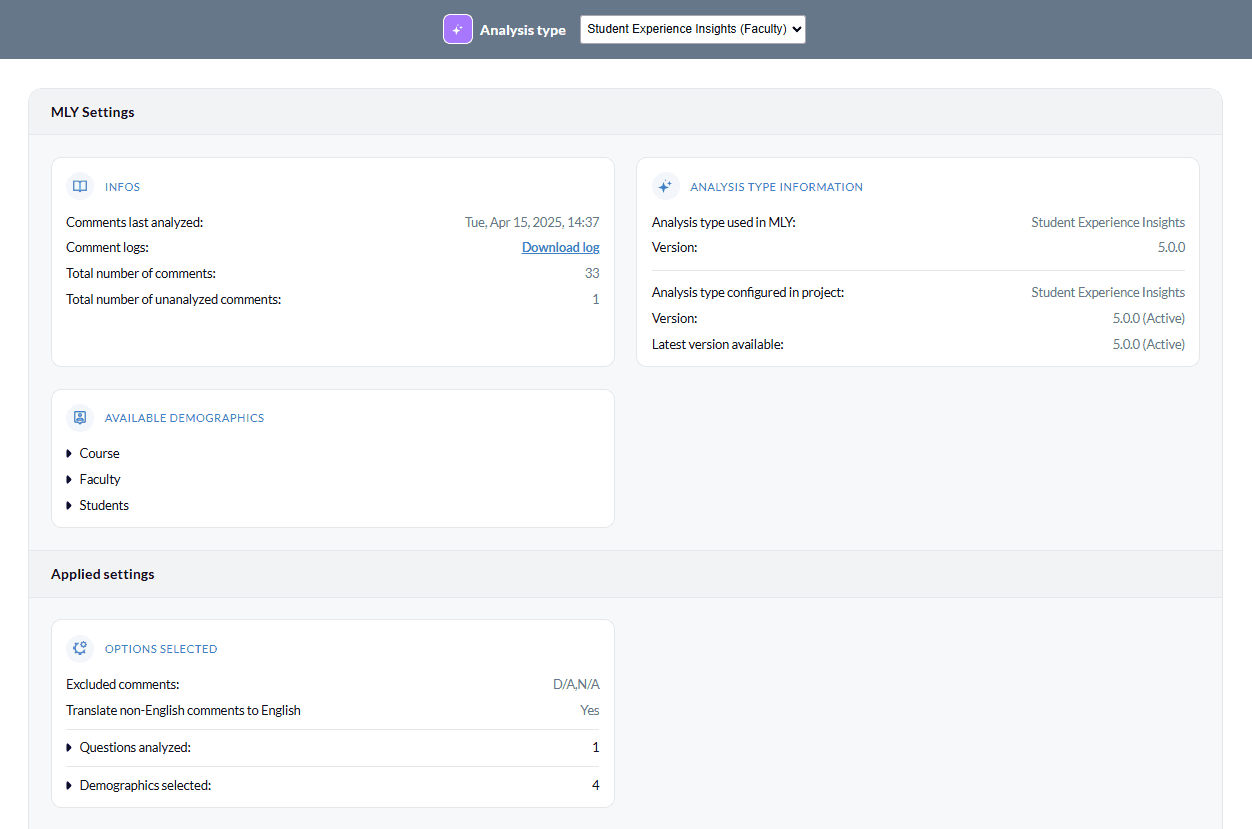
Task: Click the Comments last analyzed label
Action: (x=134, y=222)
